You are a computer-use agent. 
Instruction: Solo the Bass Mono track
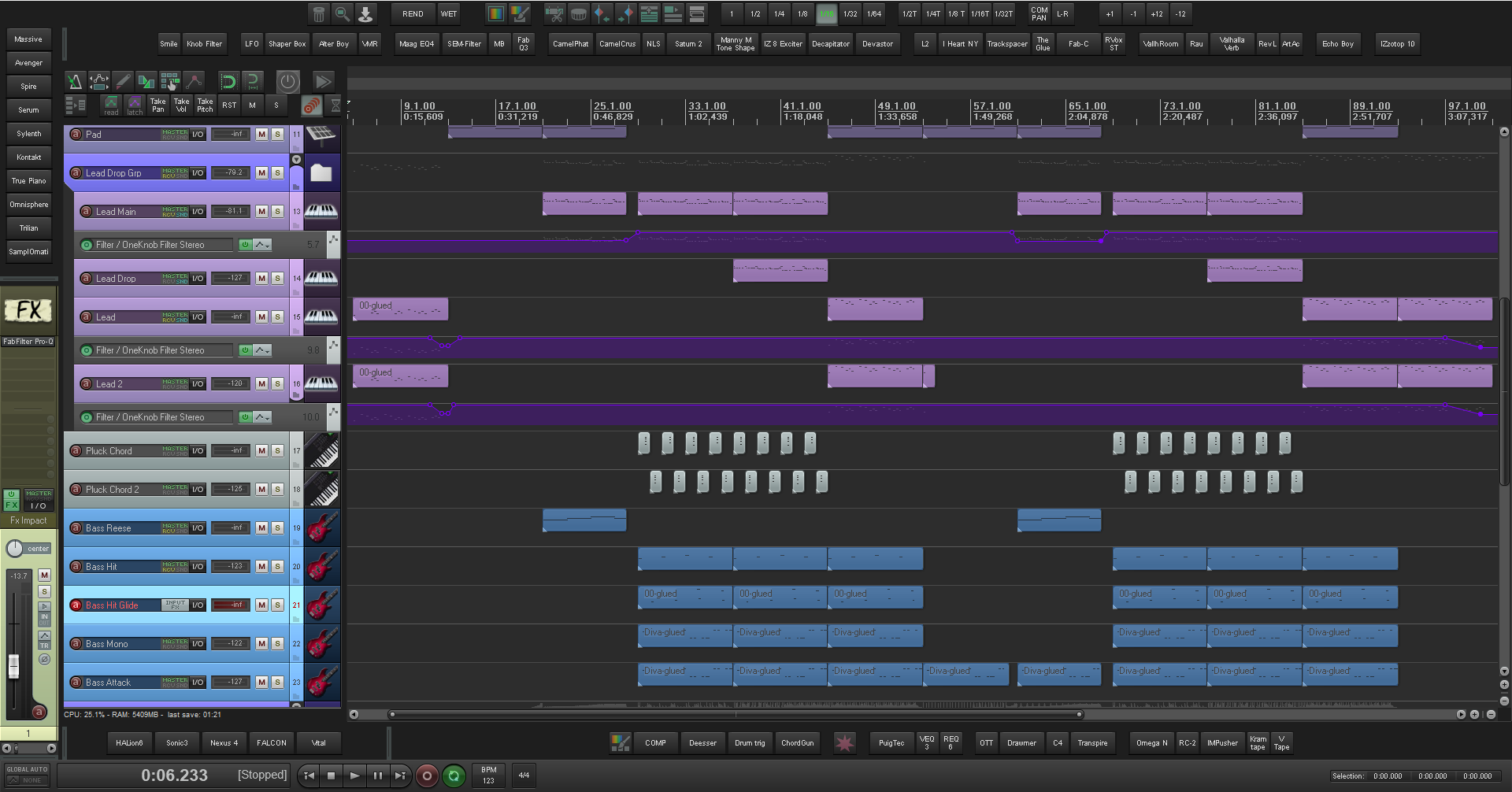[x=277, y=643]
